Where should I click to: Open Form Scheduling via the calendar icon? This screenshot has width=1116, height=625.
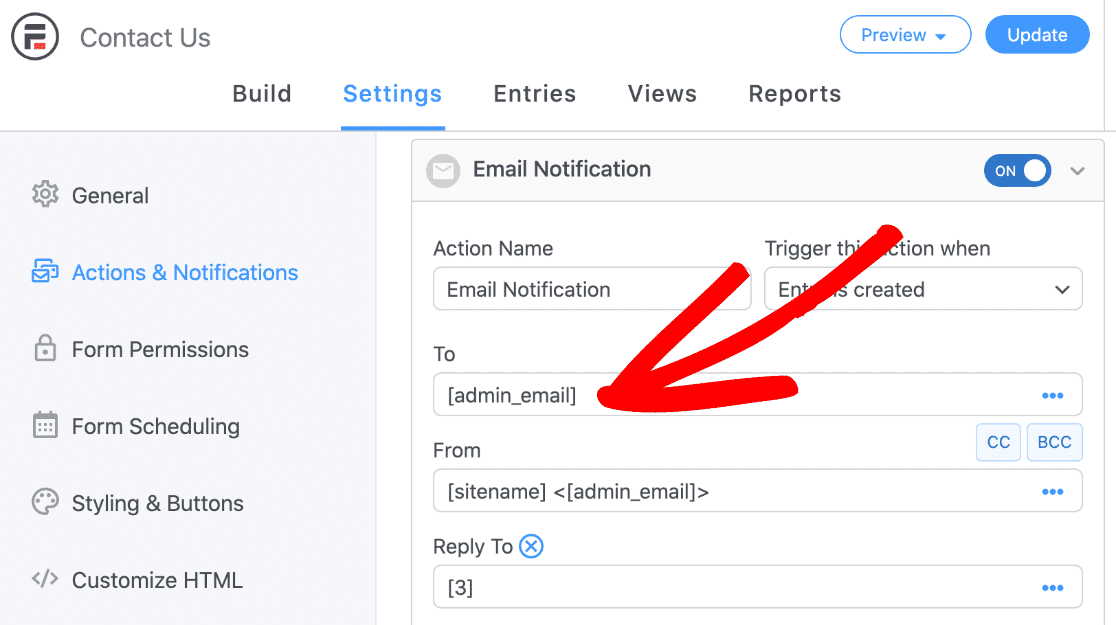click(44, 426)
